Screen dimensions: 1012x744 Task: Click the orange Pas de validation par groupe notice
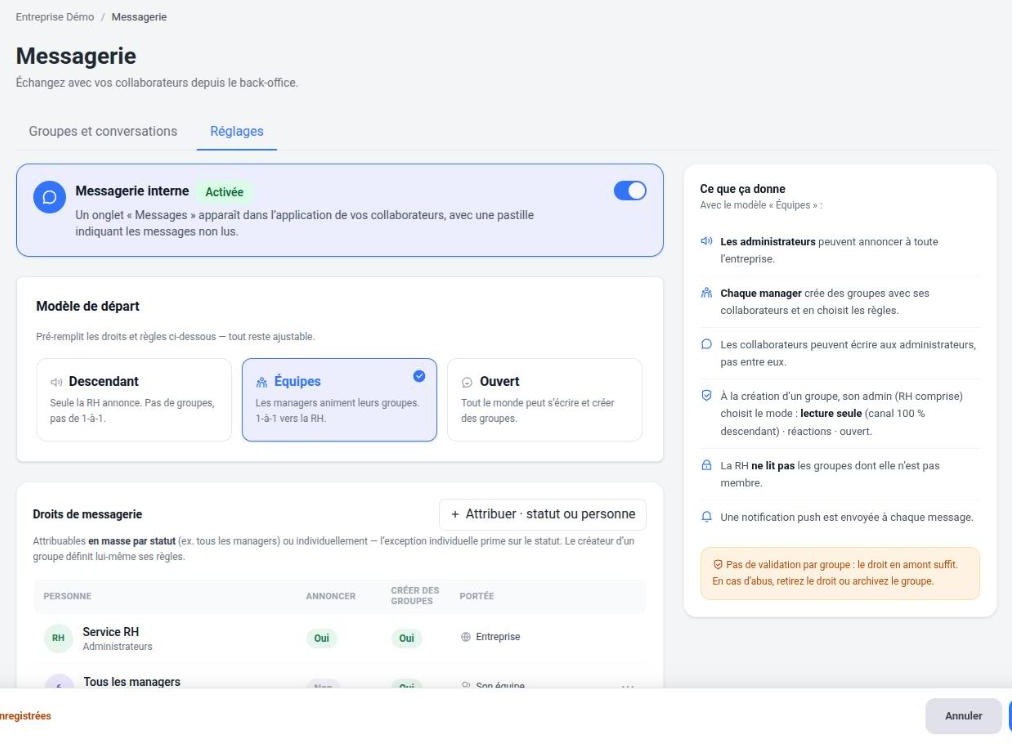[840, 573]
